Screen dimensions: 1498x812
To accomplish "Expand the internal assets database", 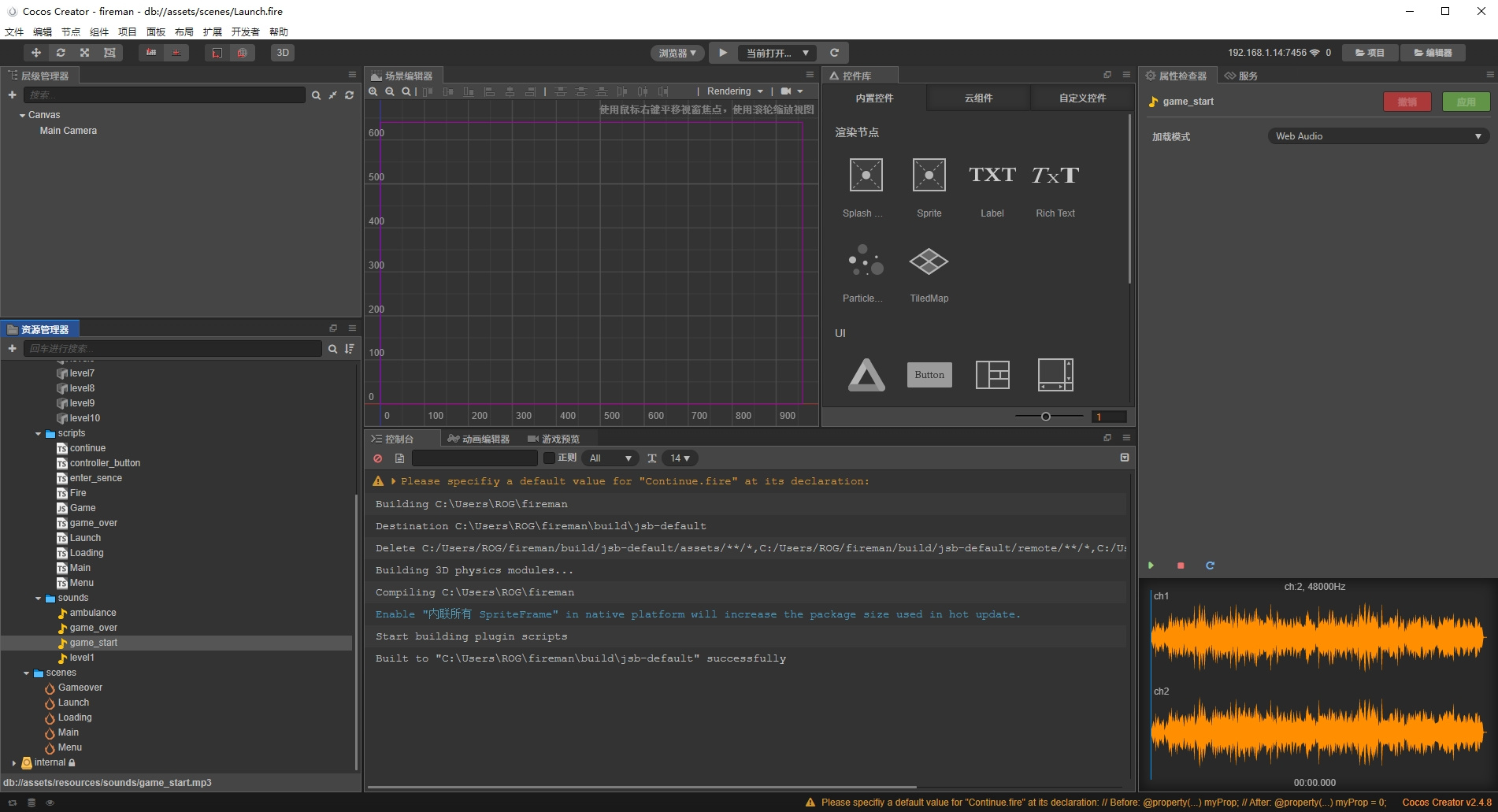I will pyautogui.click(x=14, y=763).
